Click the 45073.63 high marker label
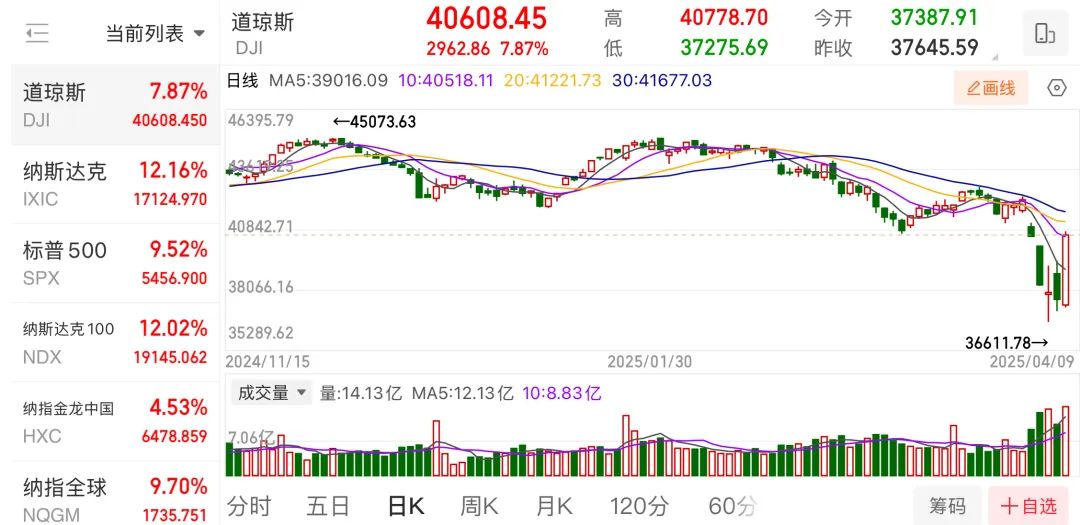The height and width of the screenshot is (525, 1080). point(375,122)
